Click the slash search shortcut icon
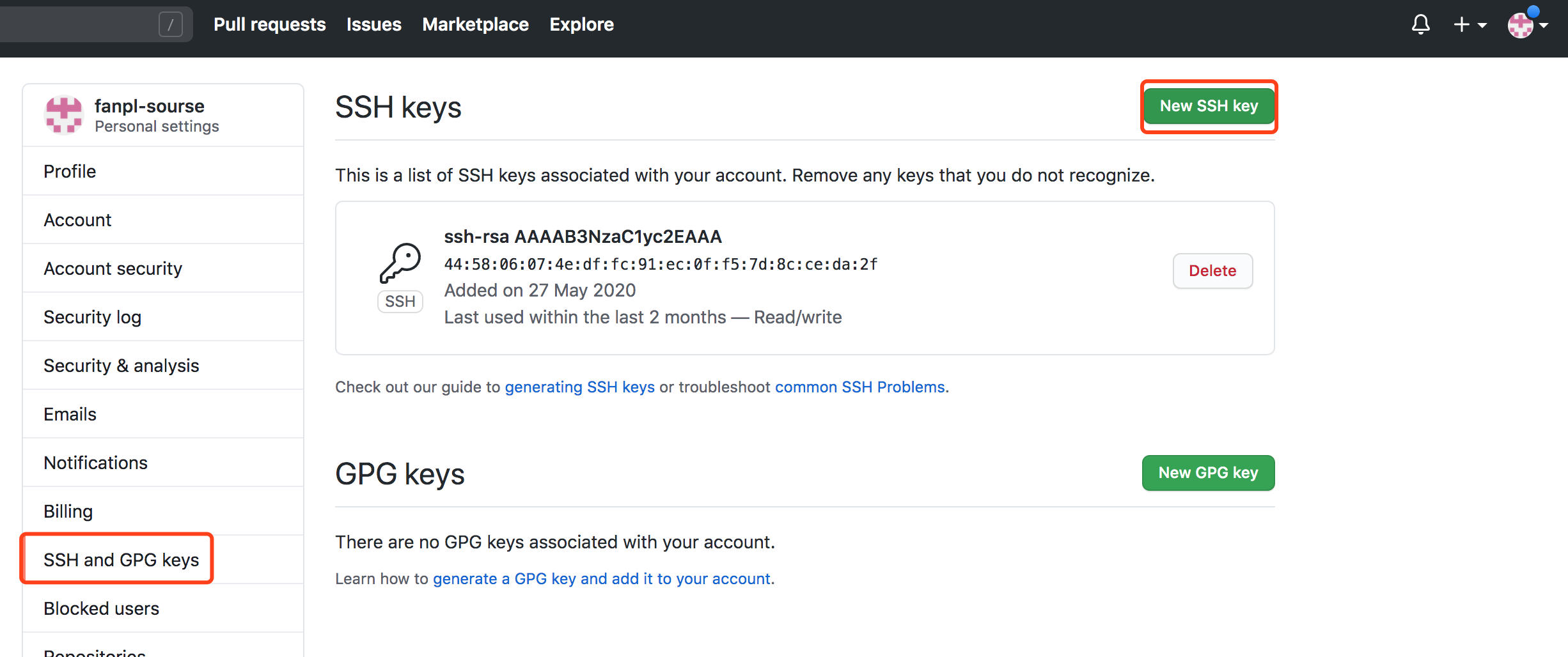The width and height of the screenshot is (1568, 657). pyautogui.click(x=170, y=25)
